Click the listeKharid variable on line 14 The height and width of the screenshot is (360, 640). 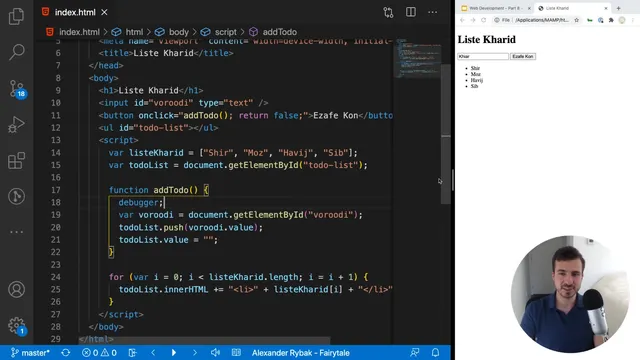(156, 153)
